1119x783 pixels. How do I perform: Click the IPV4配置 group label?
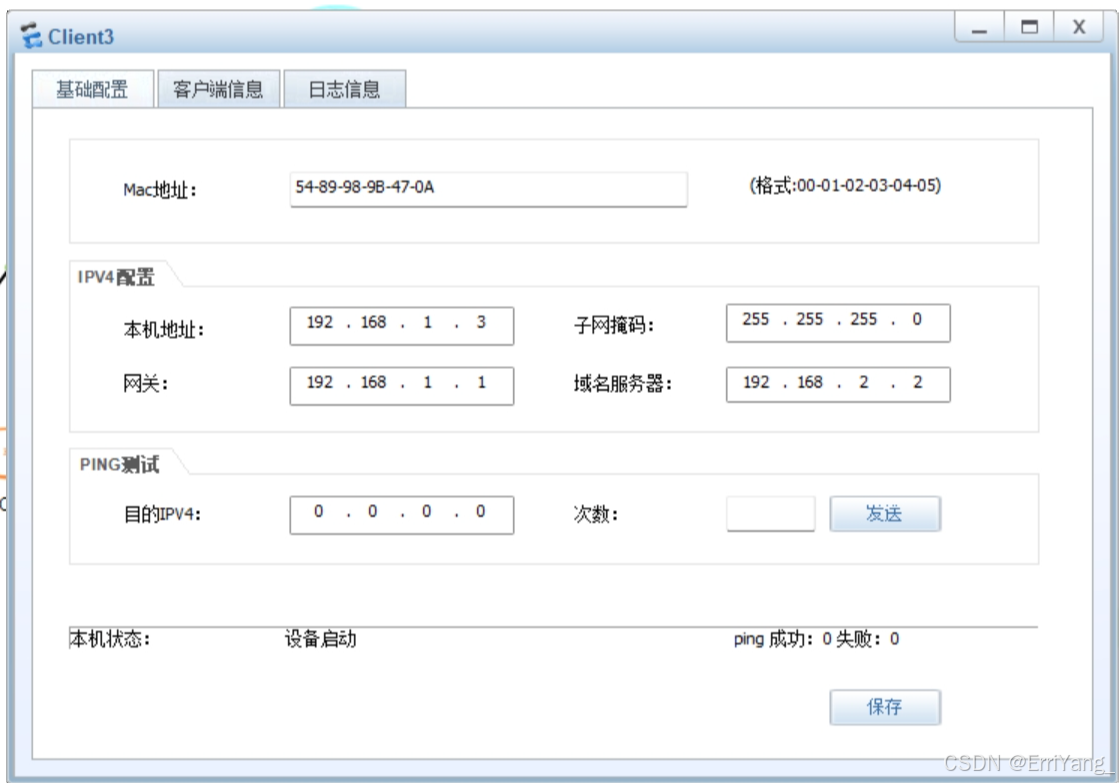tap(116, 277)
